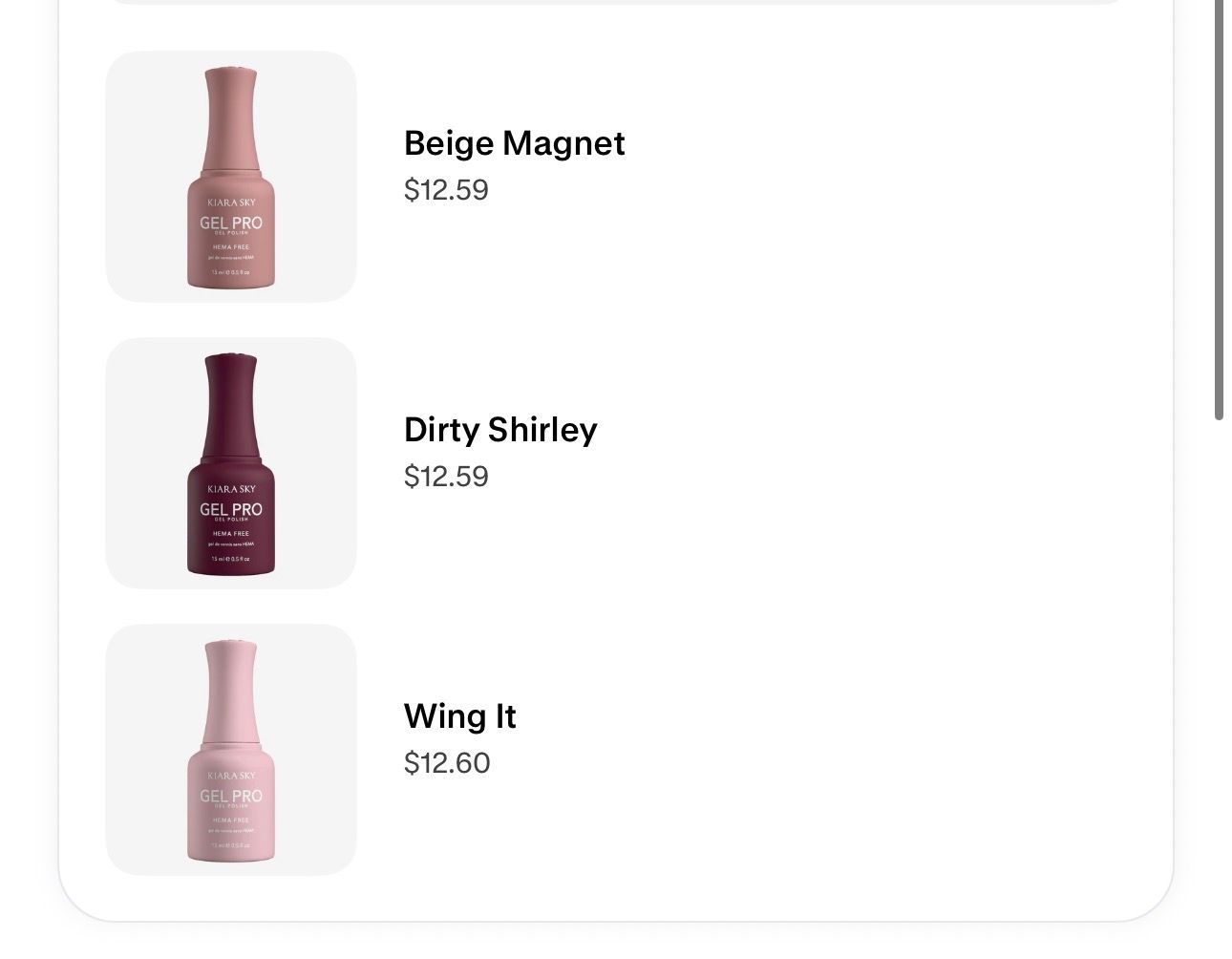Click the cap of the beige bottle
Screen dimensions: 1232x959
231,117
